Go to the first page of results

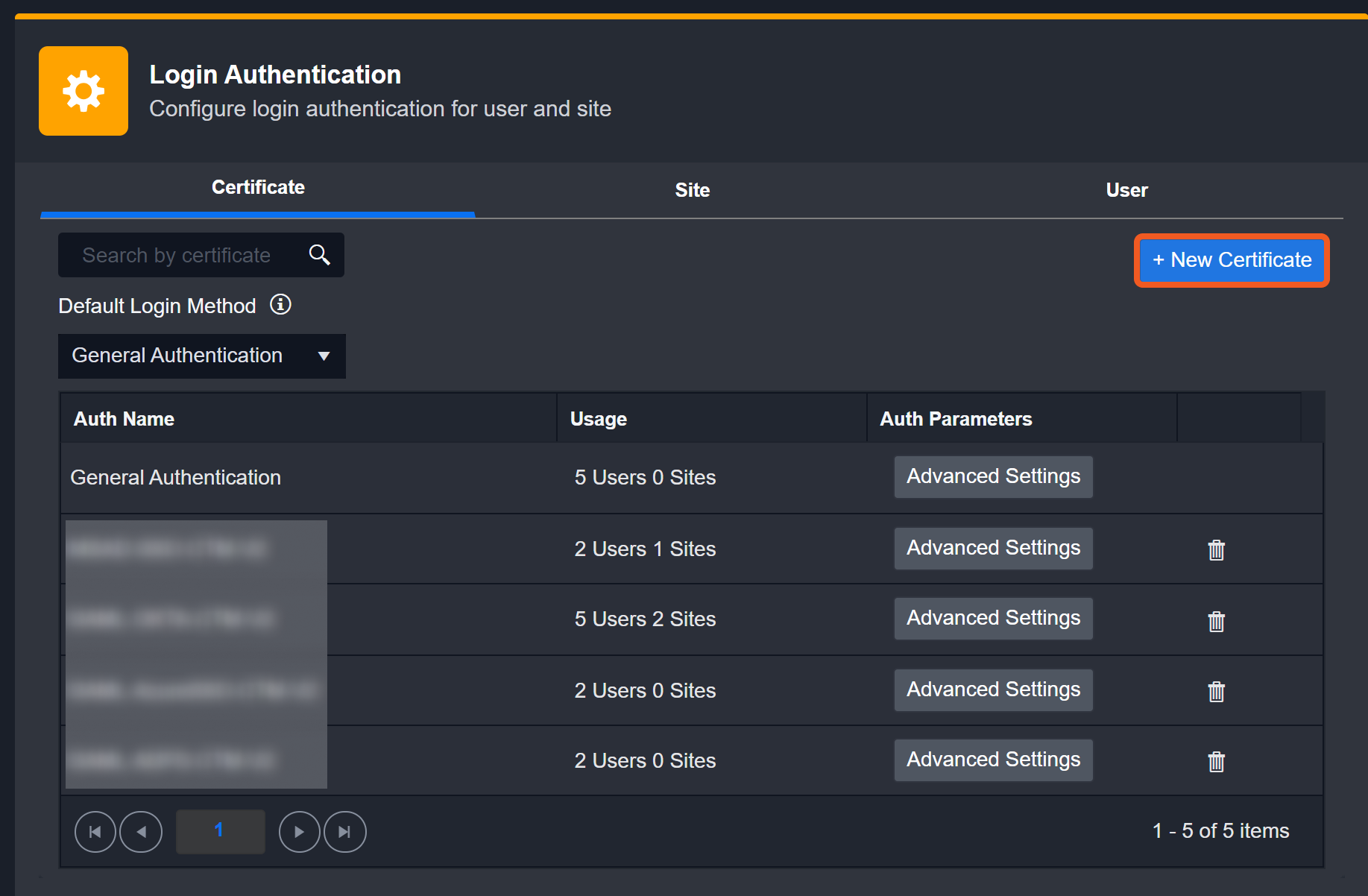(x=95, y=832)
